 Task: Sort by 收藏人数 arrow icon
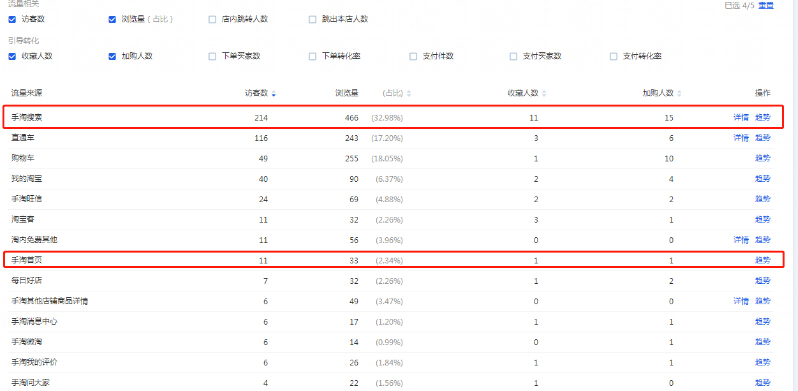pyautogui.click(x=544, y=94)
